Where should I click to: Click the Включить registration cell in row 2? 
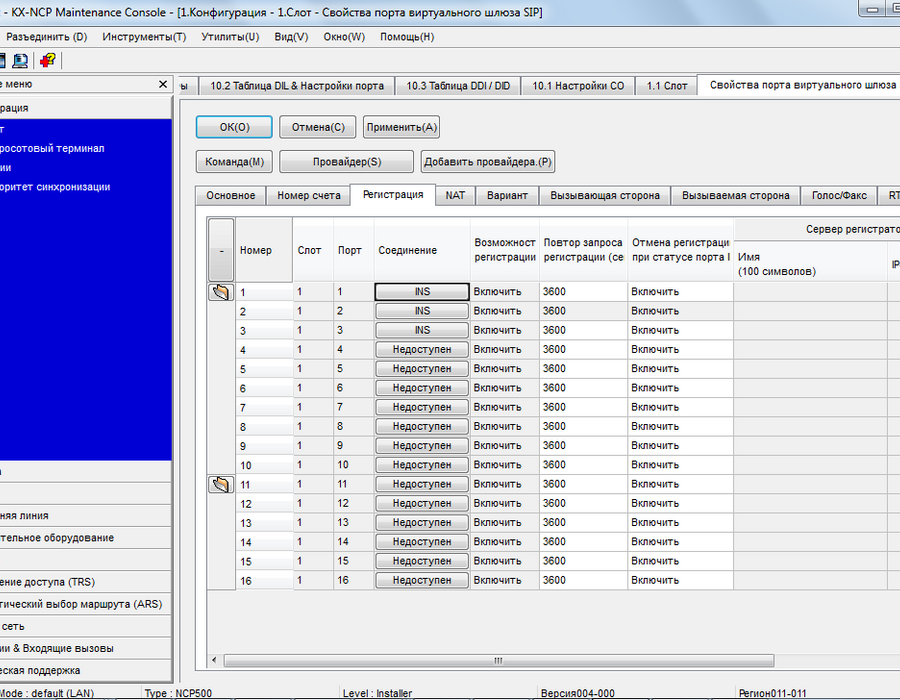pos(505,311)
